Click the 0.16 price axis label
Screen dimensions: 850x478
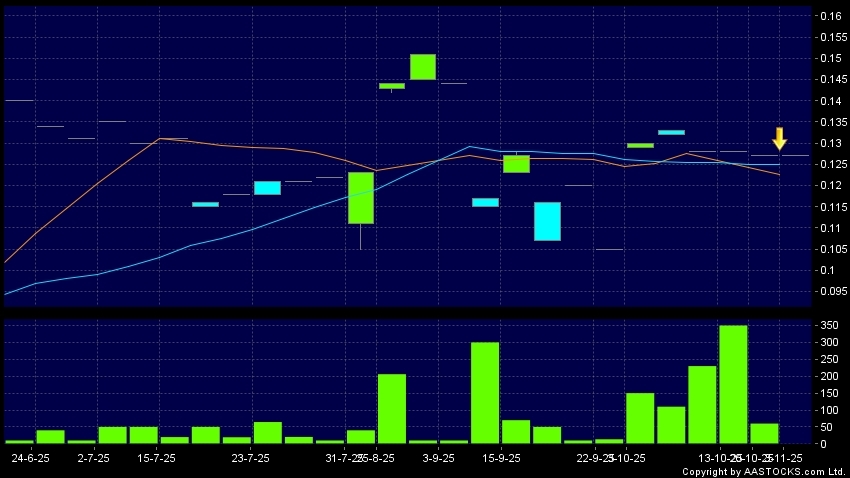tap(831, 17)
